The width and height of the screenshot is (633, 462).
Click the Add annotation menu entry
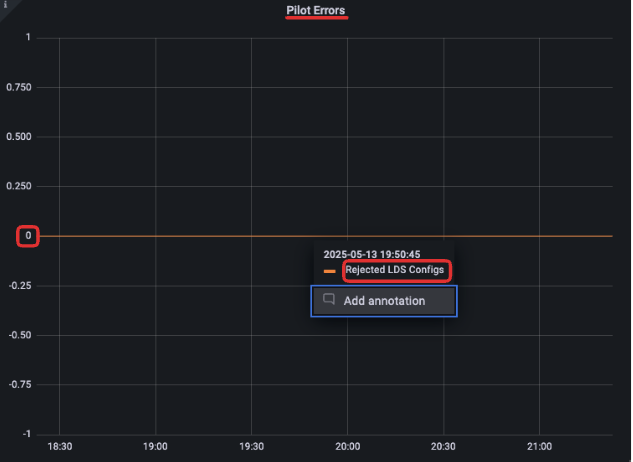tap(384, 301)
